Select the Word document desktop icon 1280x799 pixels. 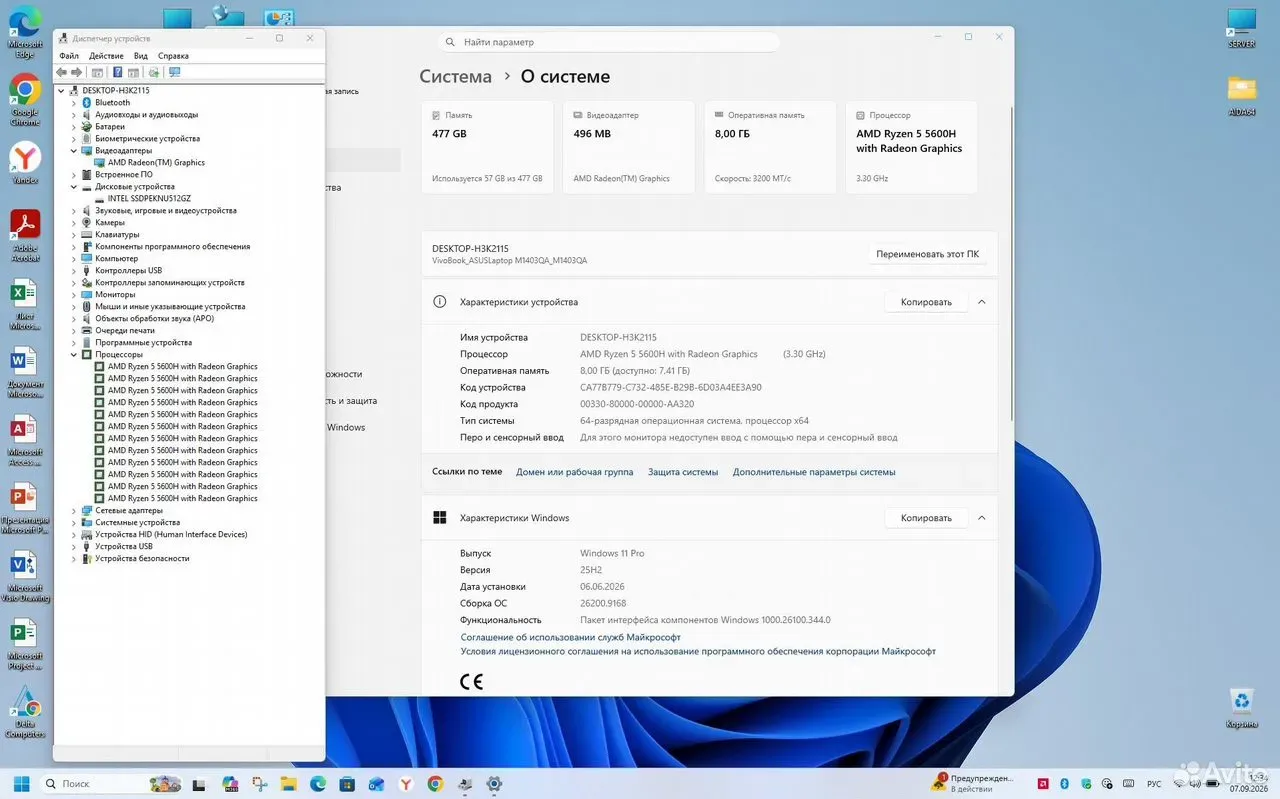[24, 372]
